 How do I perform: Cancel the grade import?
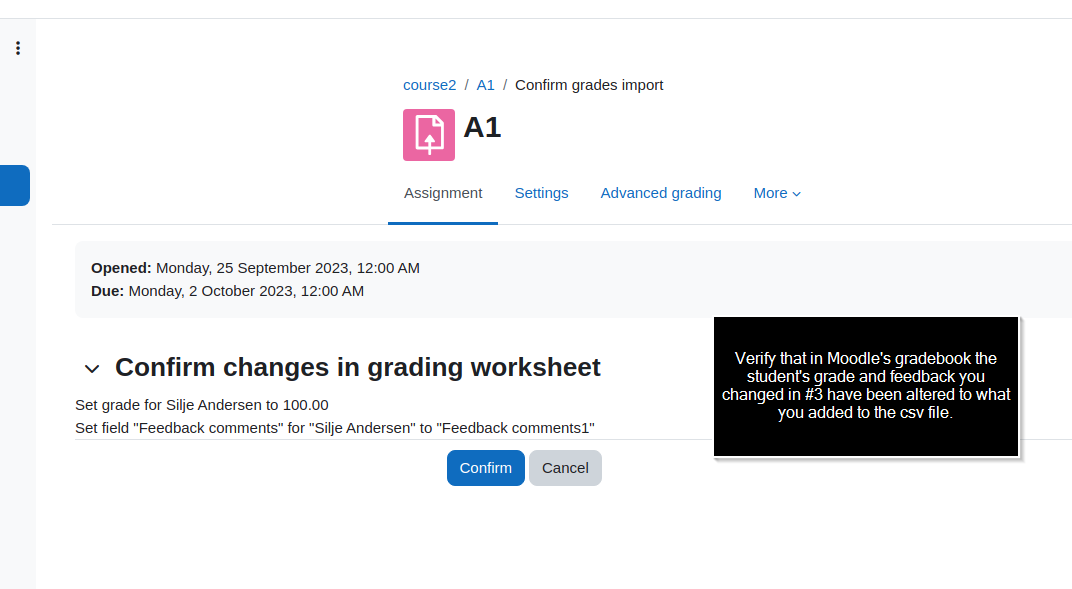tap(565, 468)
